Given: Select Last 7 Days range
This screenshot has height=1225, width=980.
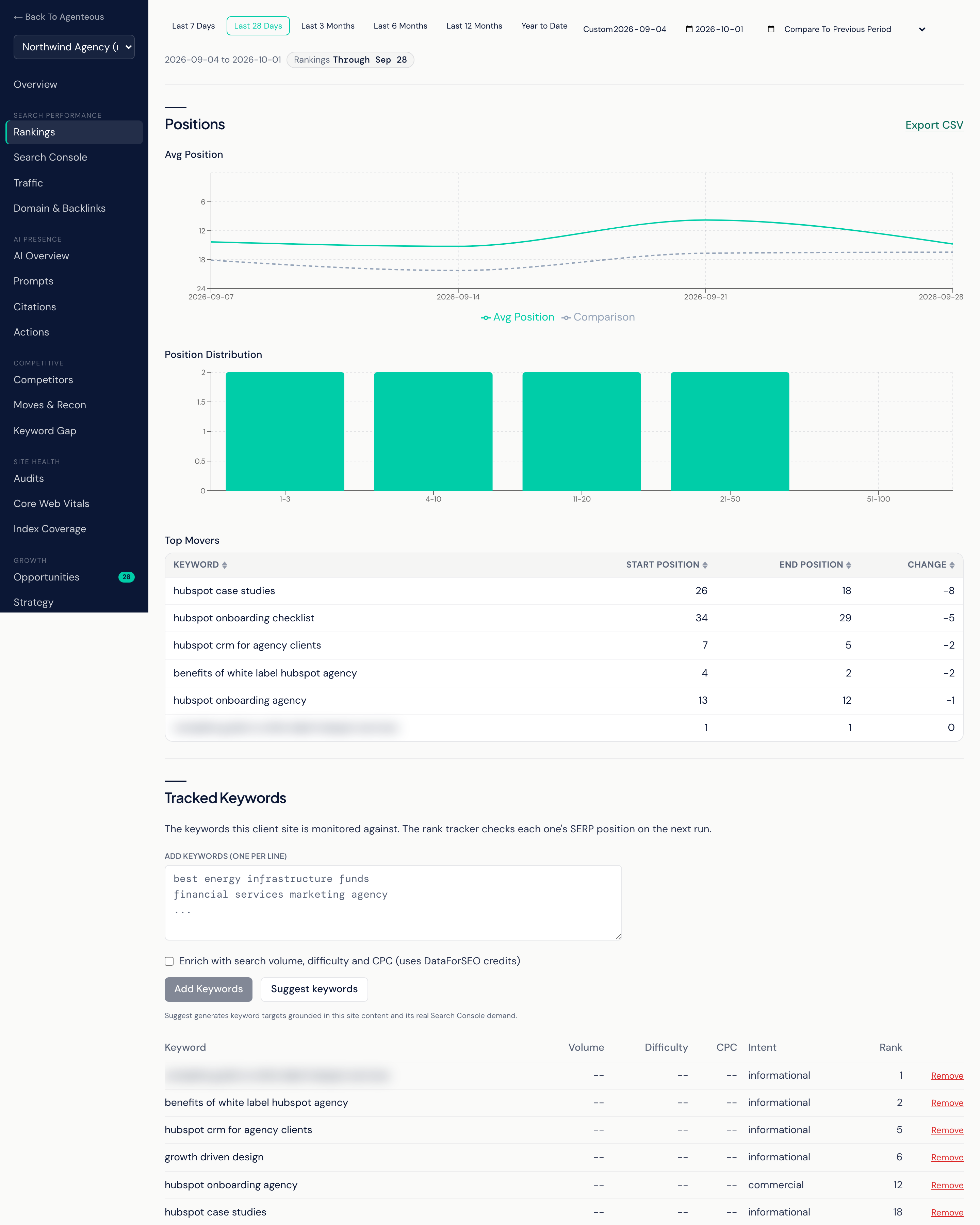Looking at the screenshot, I should 193,26.
